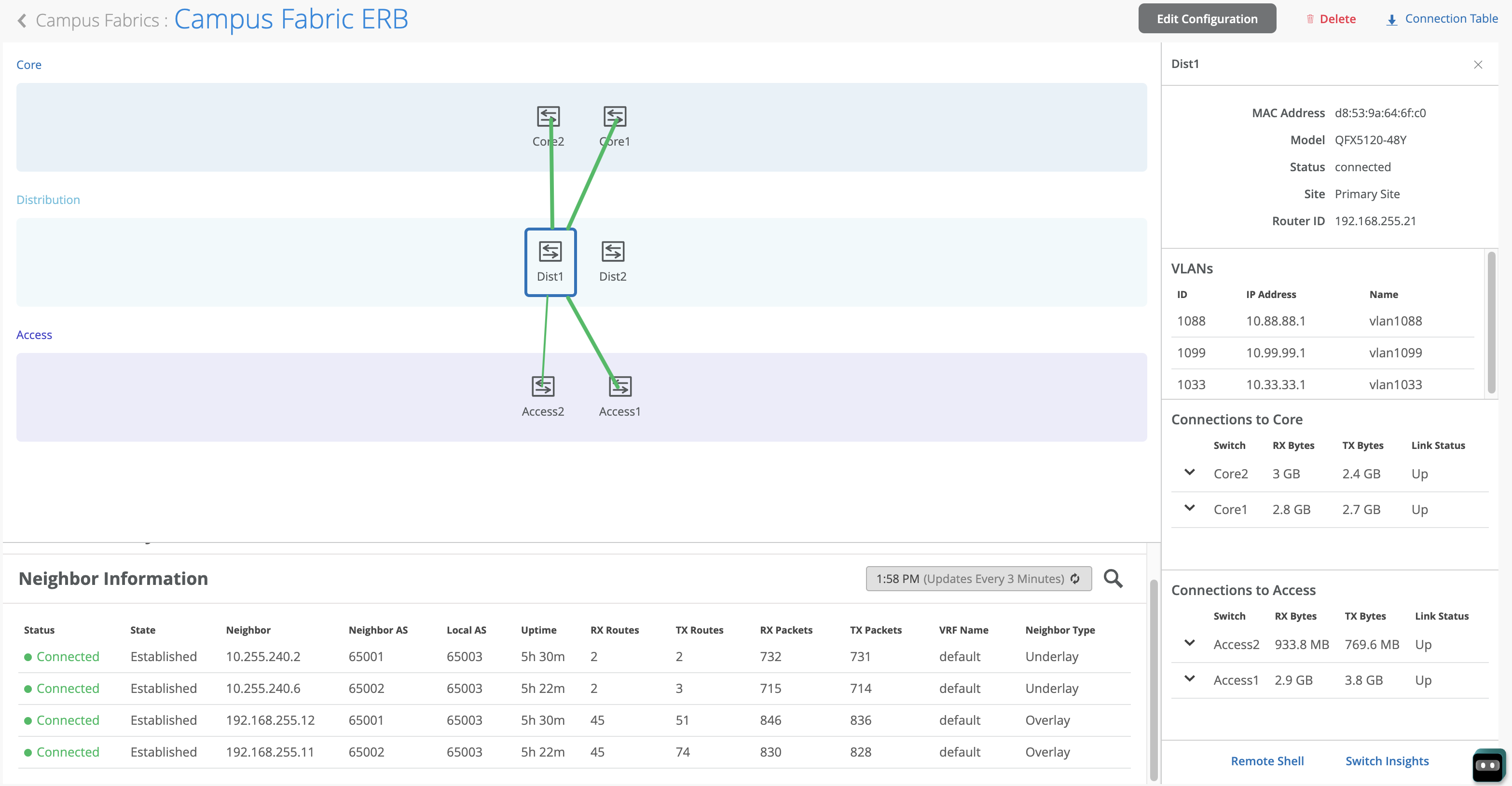The width and height of the screenshot is (1512, 786).
Task: Click the Core1 switch icon
Action: [x=615, y=117]
